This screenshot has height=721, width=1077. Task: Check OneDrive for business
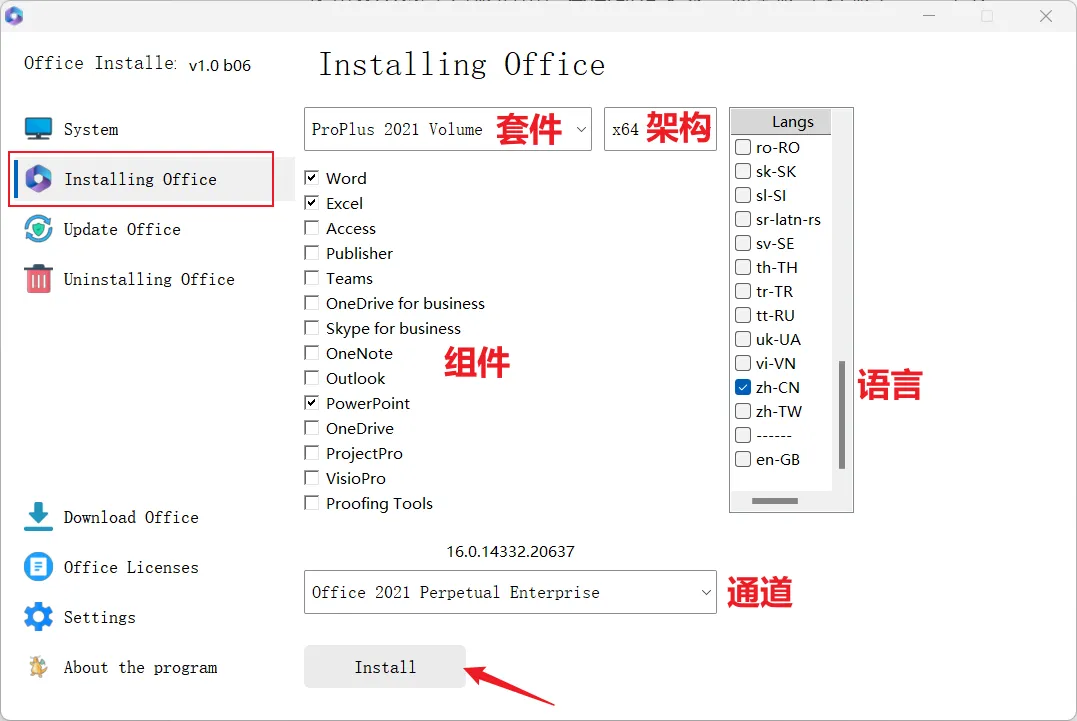click(311, 303)
